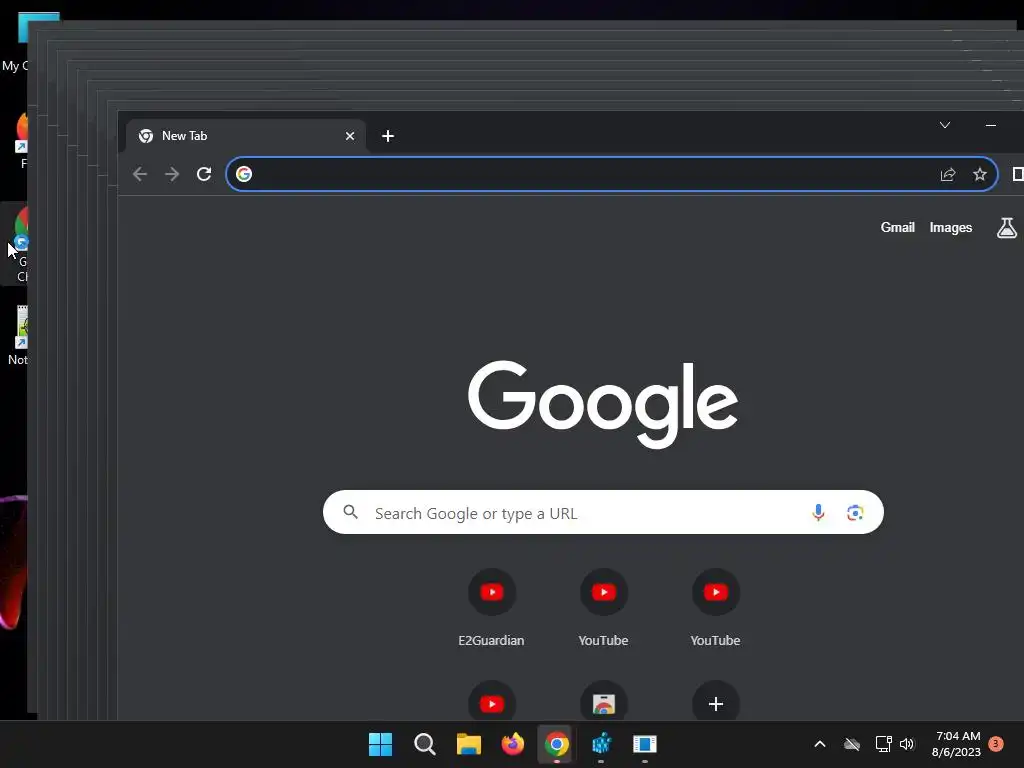Select the New Tab tab
The width and height of the screenshot is (1024, 768).
coord(246,136)
